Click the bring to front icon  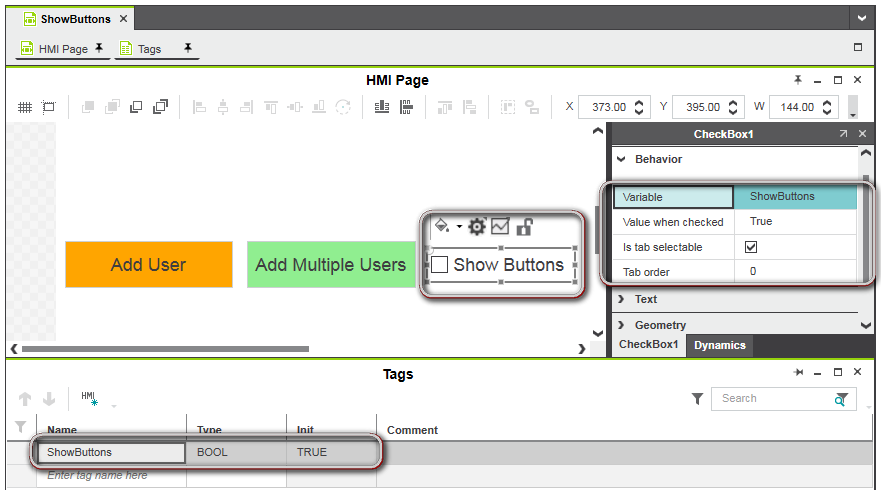point(87,107)
